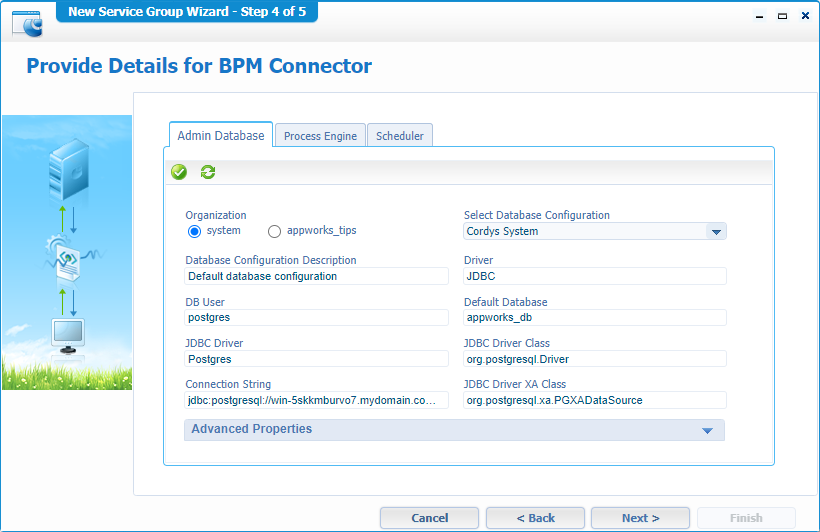820x532 pixels.
Task: Click the Driver field showing JDBC
Action: [595, 276]
